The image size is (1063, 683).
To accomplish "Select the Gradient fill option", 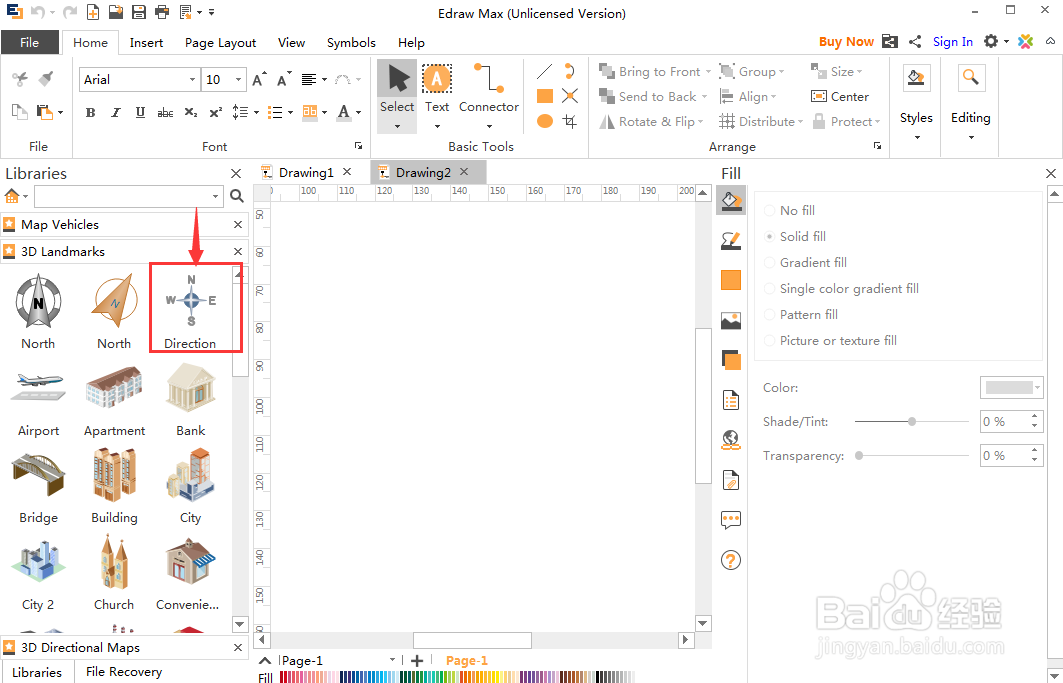I will point(805,262).
